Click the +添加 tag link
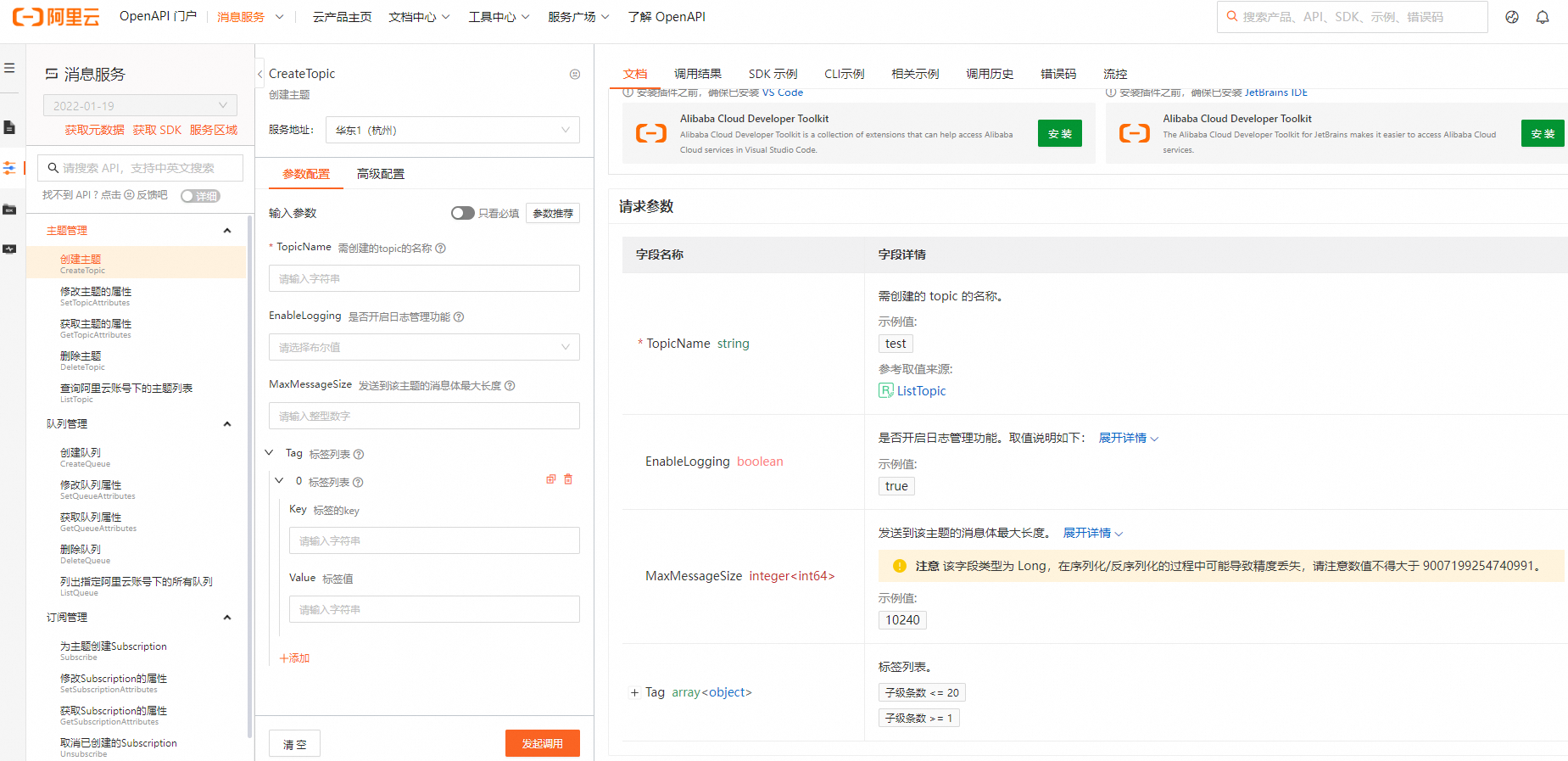 [x=294, y=658]
